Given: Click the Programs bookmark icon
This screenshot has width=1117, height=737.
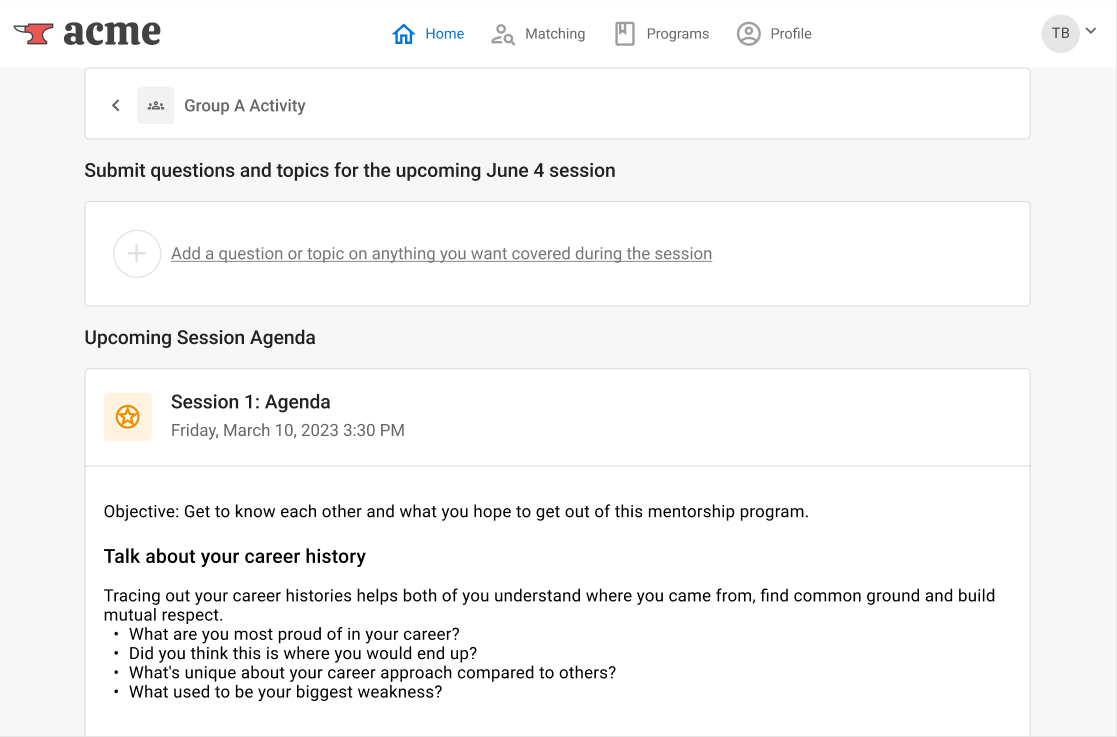Looking at the screenshot, I should coord(625,33).
